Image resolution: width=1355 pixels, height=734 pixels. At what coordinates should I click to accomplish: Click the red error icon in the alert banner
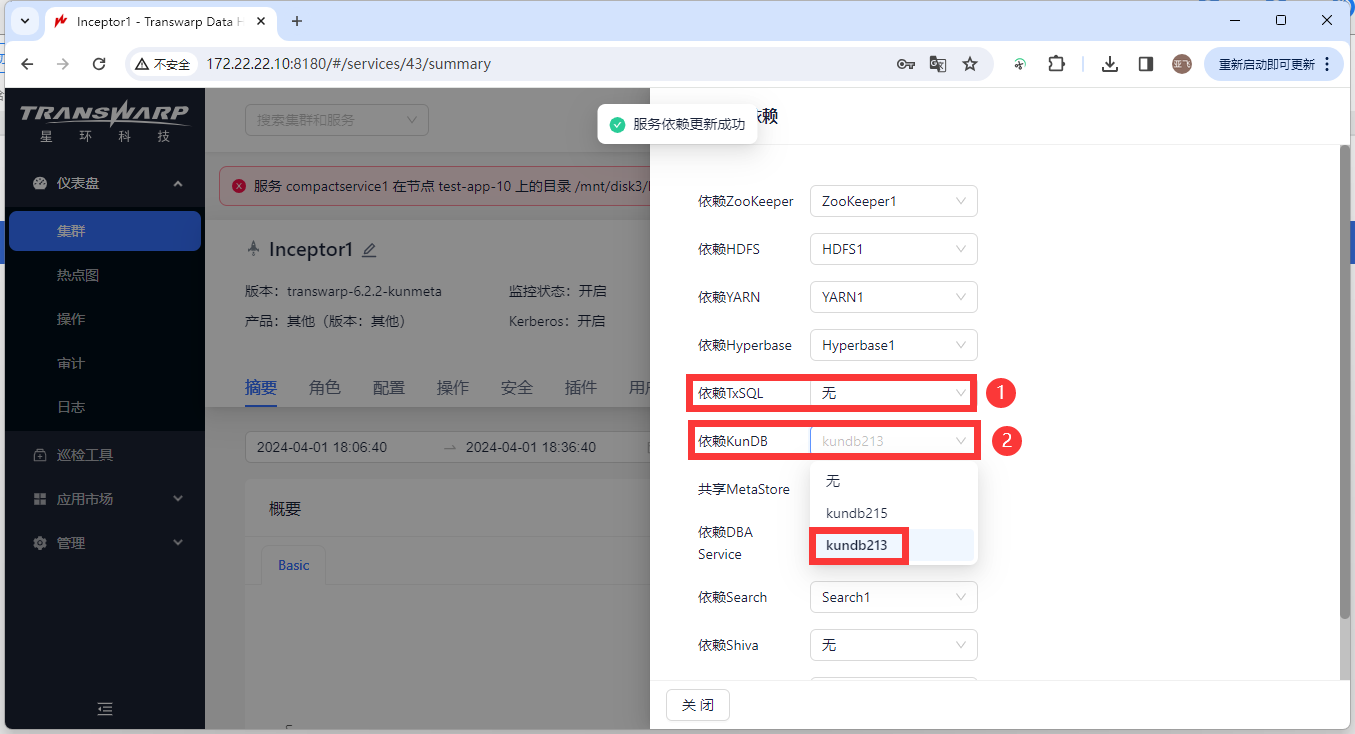point(239,186)
